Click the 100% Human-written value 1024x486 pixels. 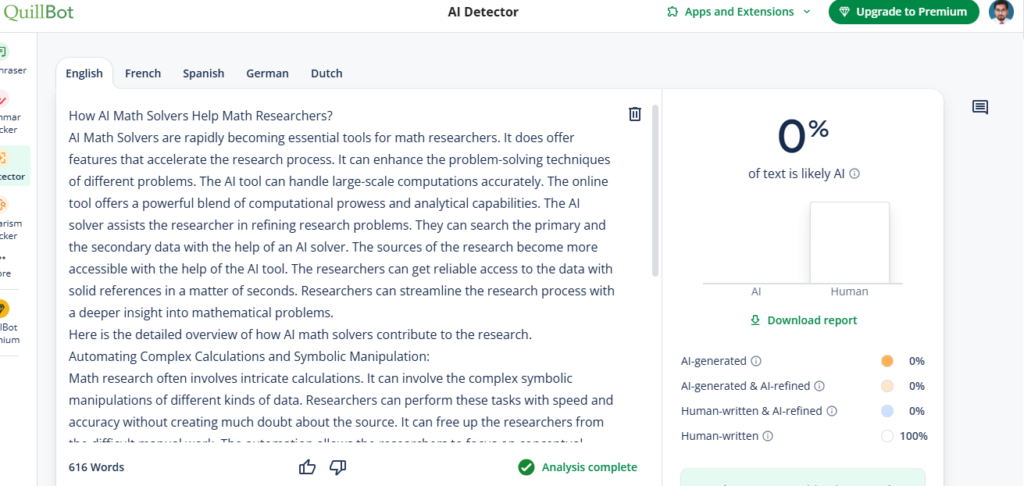coord(914,436)
